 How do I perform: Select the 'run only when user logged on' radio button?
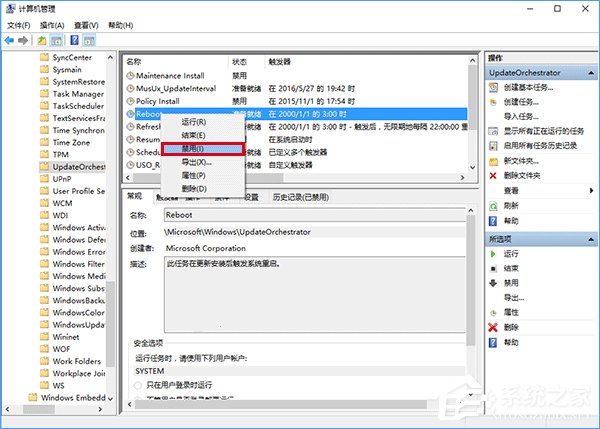pyautogui.click(x=139, y=385)
